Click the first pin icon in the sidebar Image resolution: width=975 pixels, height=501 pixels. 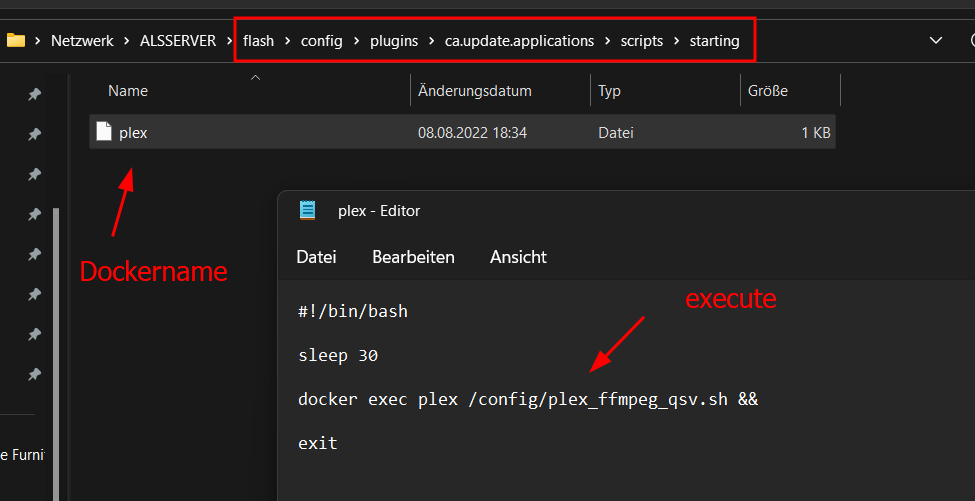click(35, 94)
